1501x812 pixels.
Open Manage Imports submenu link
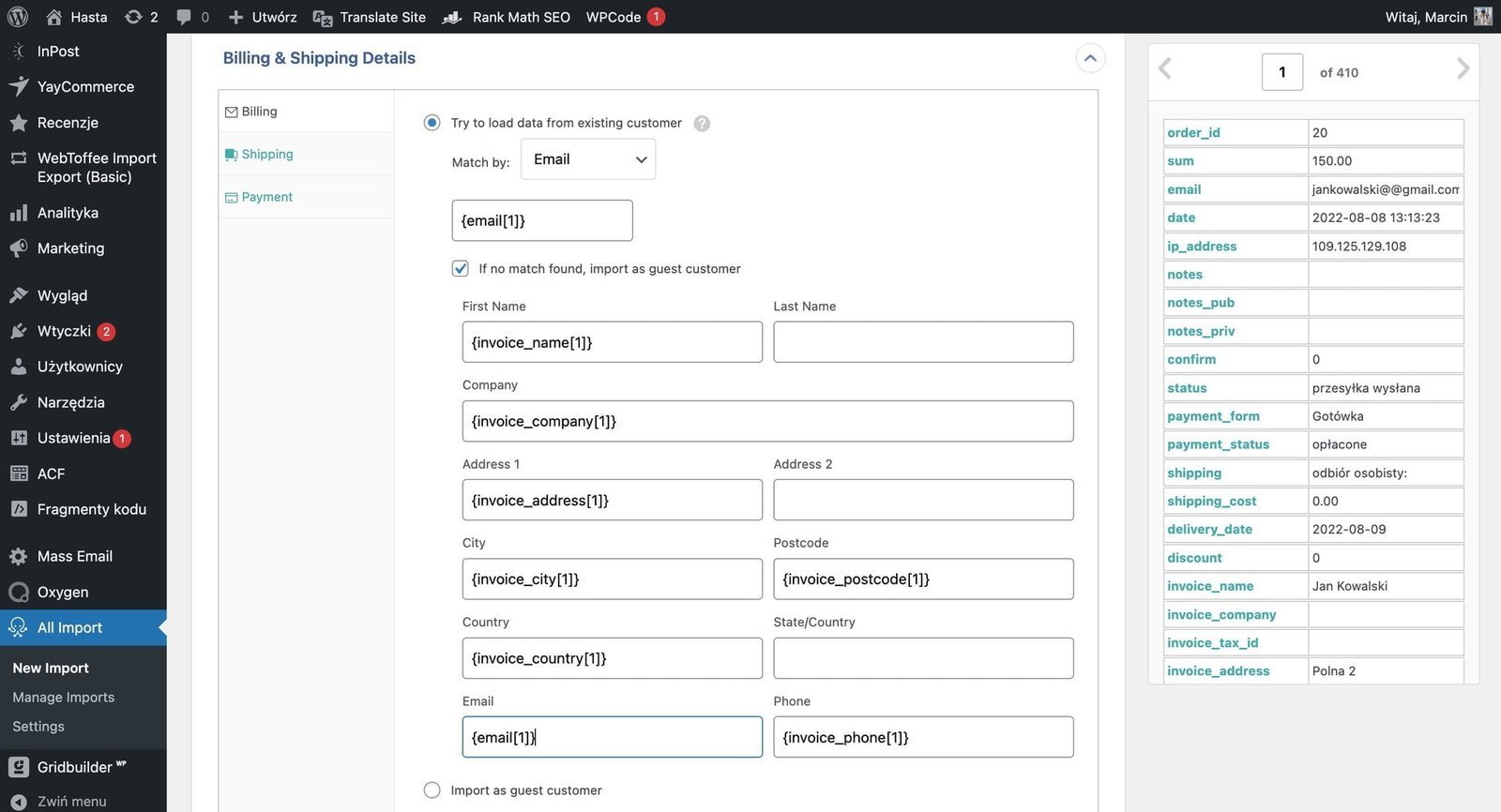64,698
